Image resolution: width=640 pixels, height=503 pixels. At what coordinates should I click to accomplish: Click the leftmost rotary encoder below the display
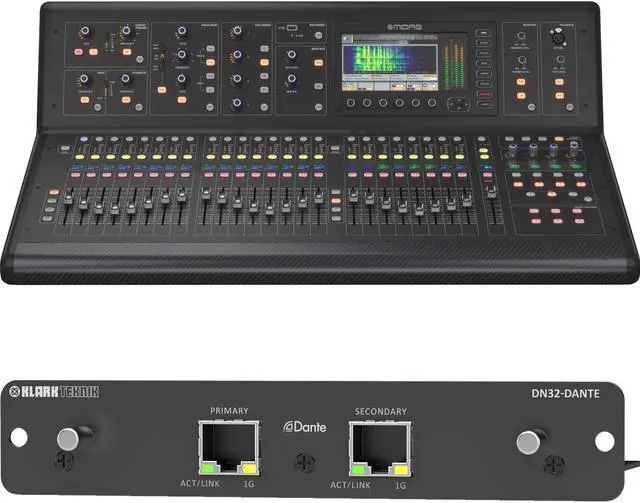point(351,103)
